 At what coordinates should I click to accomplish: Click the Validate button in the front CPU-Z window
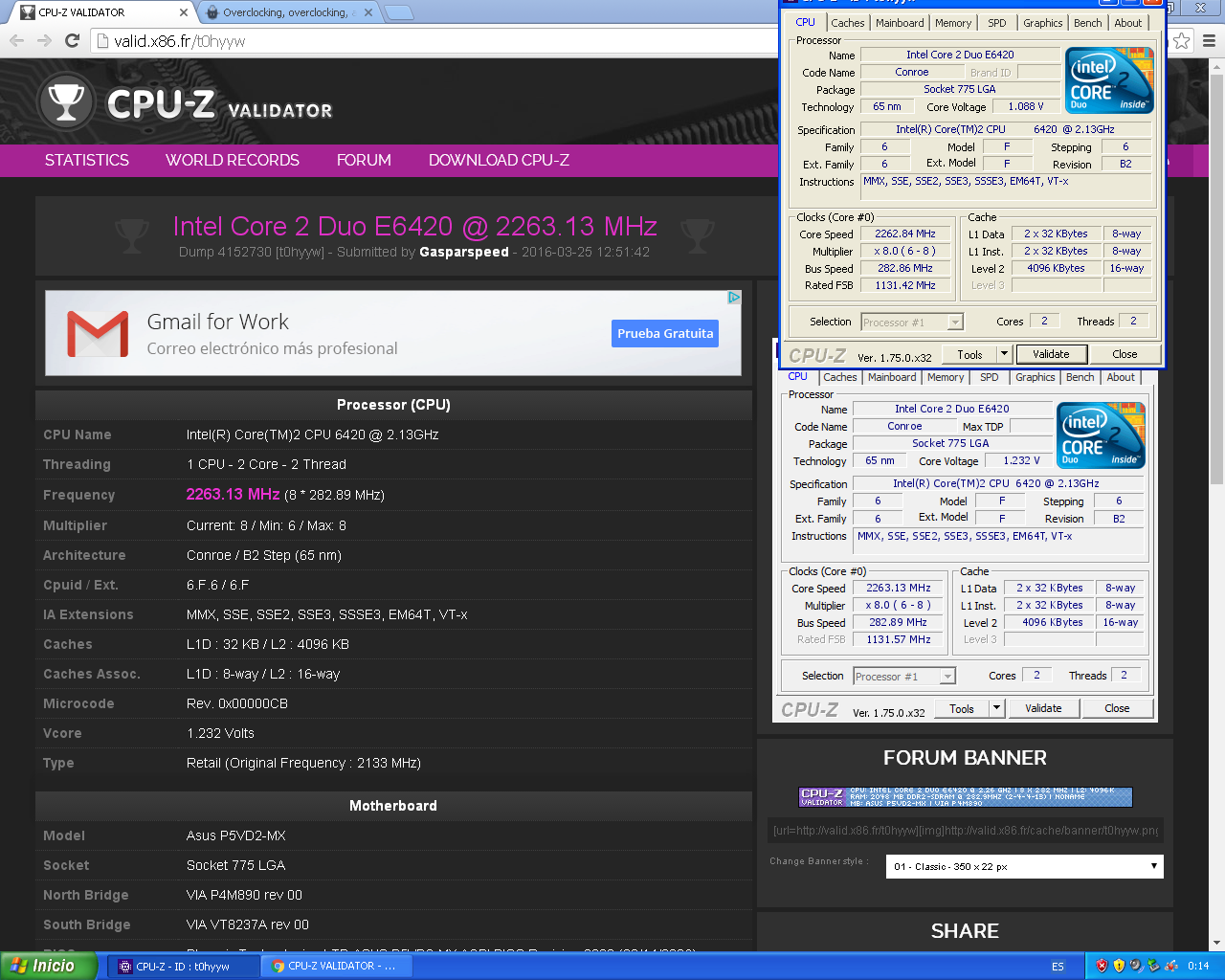[1051, 354]
